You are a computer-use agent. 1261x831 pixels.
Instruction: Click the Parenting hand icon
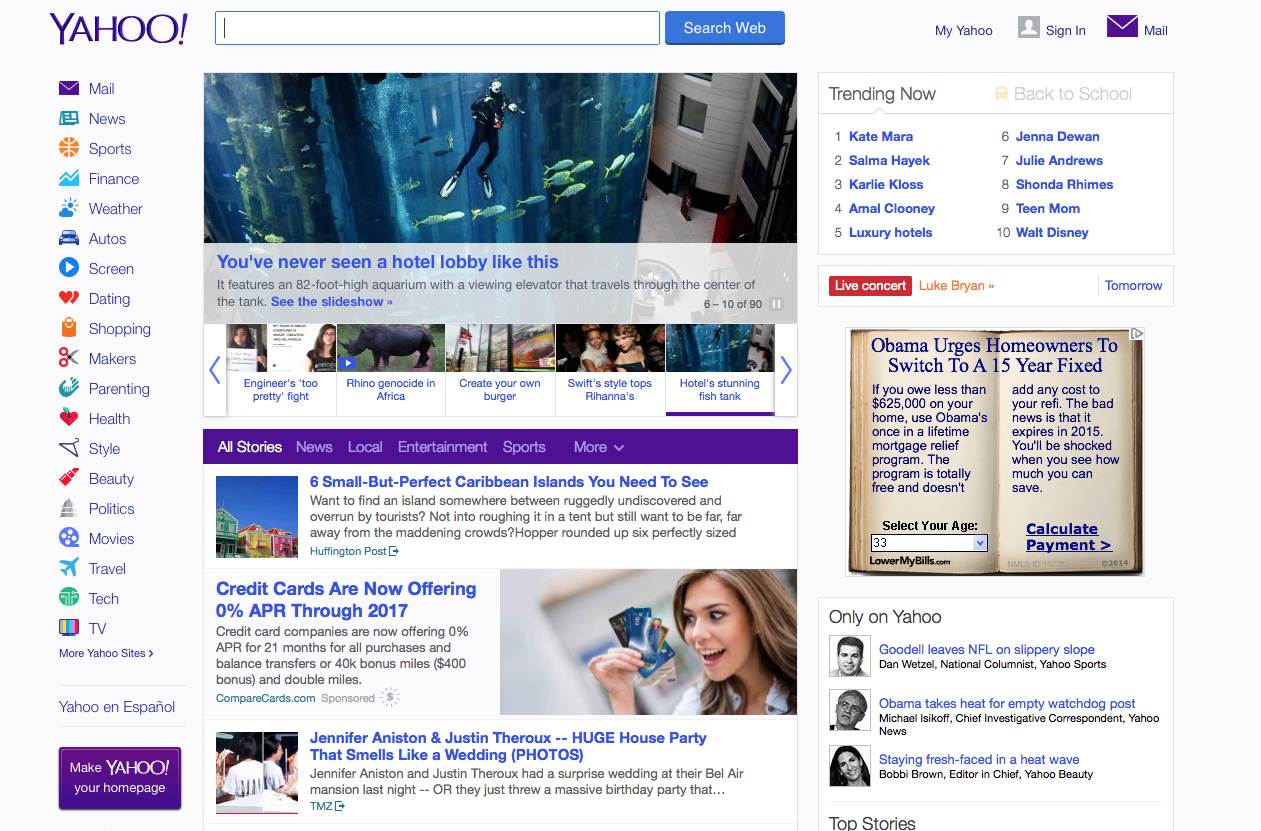point(69,388)
